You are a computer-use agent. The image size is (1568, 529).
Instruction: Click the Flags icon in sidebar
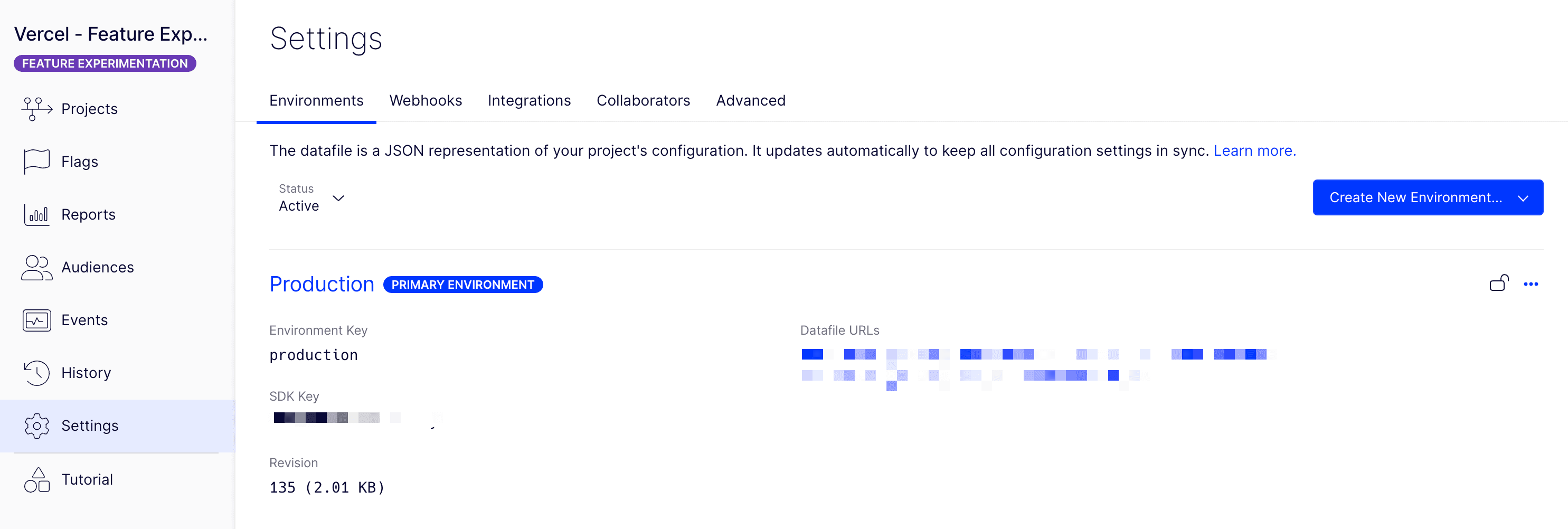36,162
